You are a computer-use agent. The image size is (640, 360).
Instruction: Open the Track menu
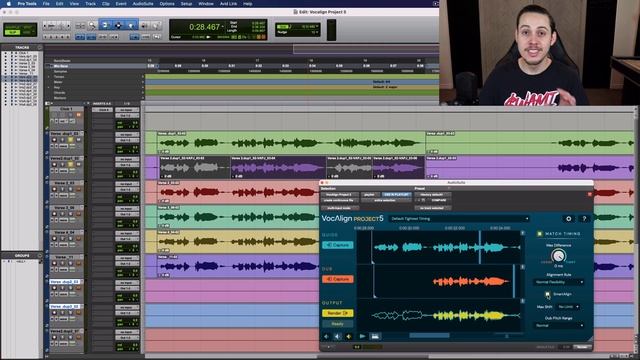tap(90, 4)
